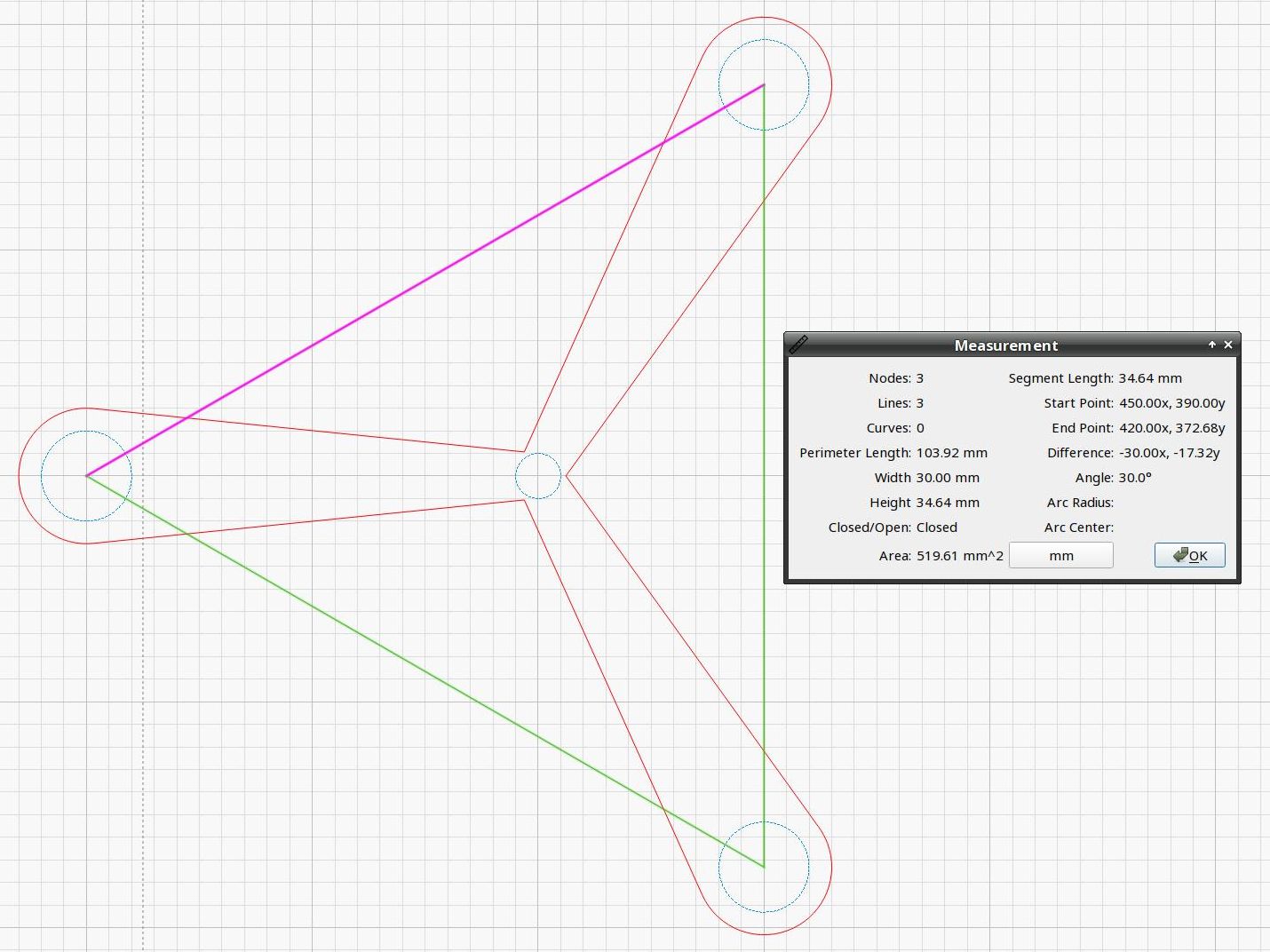The width and height of the screenshot is (1270, 952).
Task: Click the End Point coordinates
Action: coord(1171,428)
